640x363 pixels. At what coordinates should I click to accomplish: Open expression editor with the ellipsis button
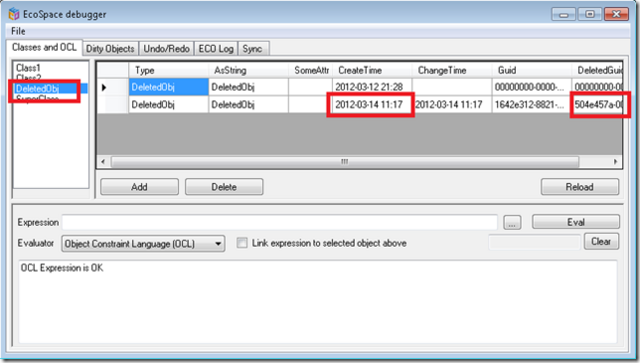point(512,223)
